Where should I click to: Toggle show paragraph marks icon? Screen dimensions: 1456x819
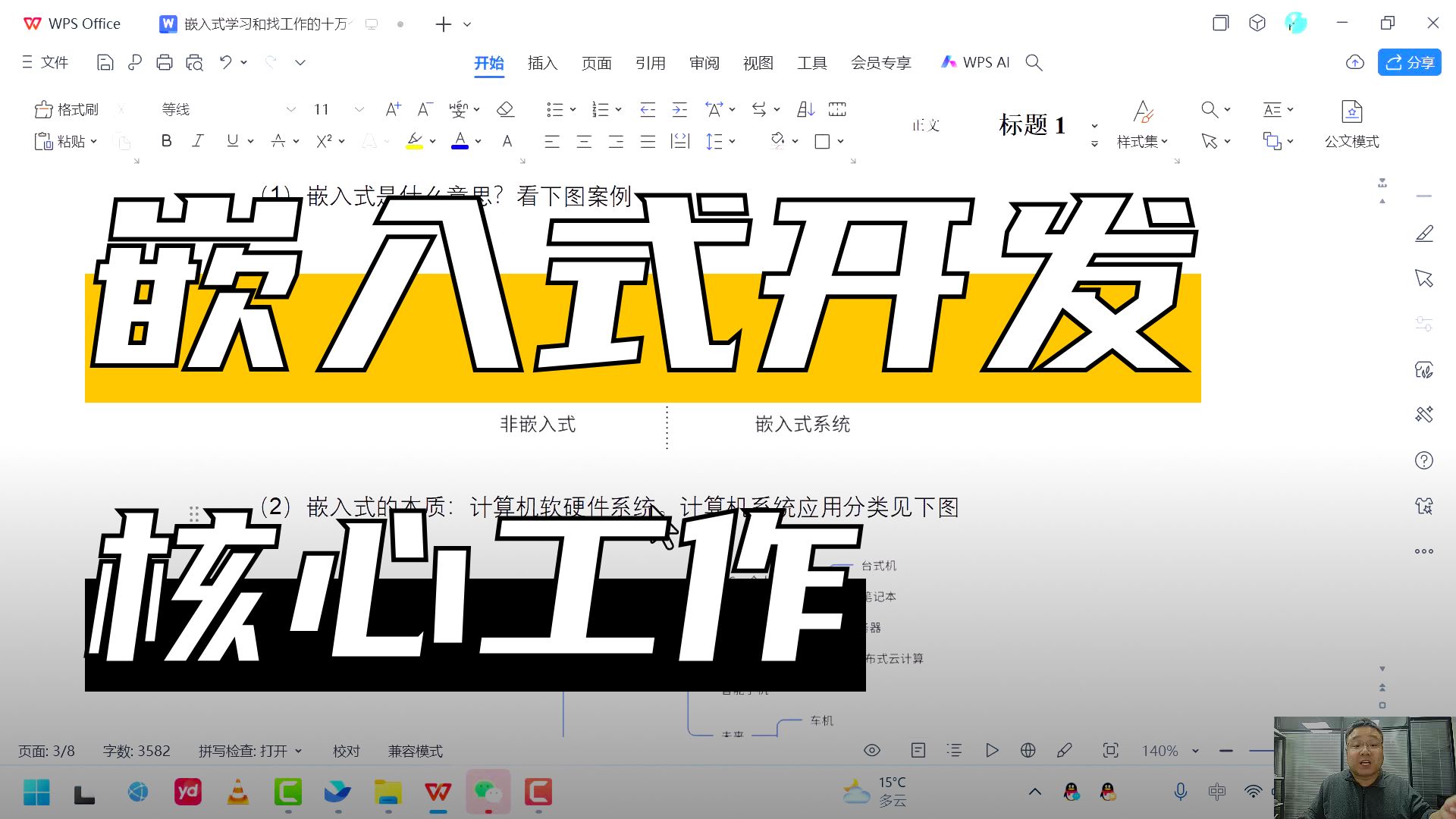758,110
